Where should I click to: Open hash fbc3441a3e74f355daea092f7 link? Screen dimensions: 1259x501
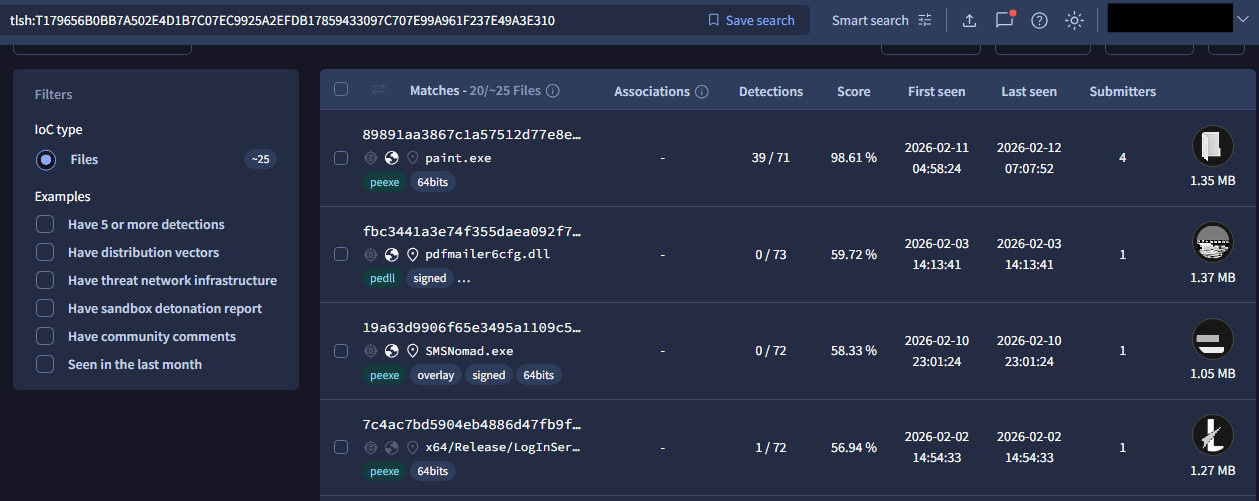click(472, 231)
